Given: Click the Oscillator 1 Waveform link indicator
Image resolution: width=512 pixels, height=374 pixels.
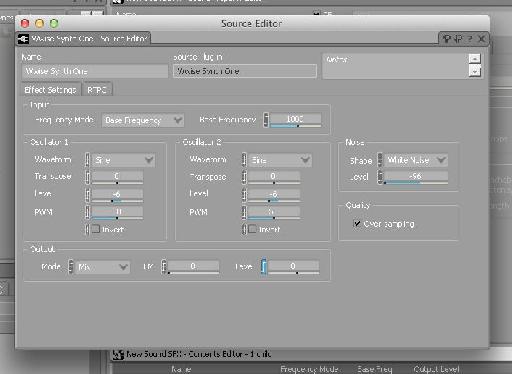Looking at the screenshot, I should tap(87, 160).
